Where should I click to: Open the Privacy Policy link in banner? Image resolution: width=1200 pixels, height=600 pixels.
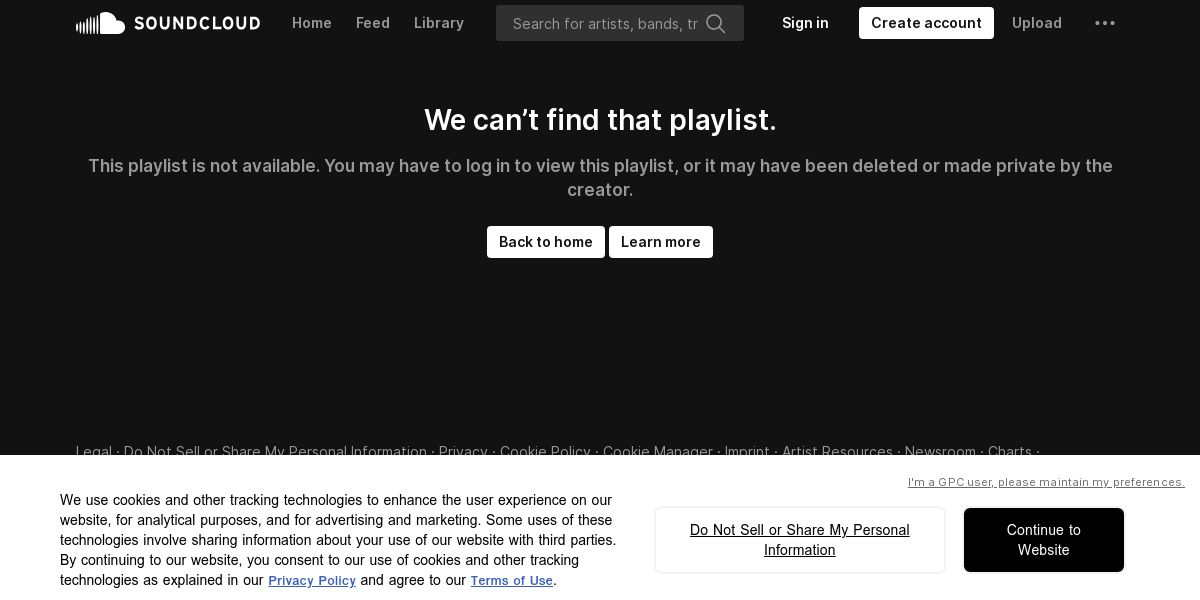click(x=312, y=581)
